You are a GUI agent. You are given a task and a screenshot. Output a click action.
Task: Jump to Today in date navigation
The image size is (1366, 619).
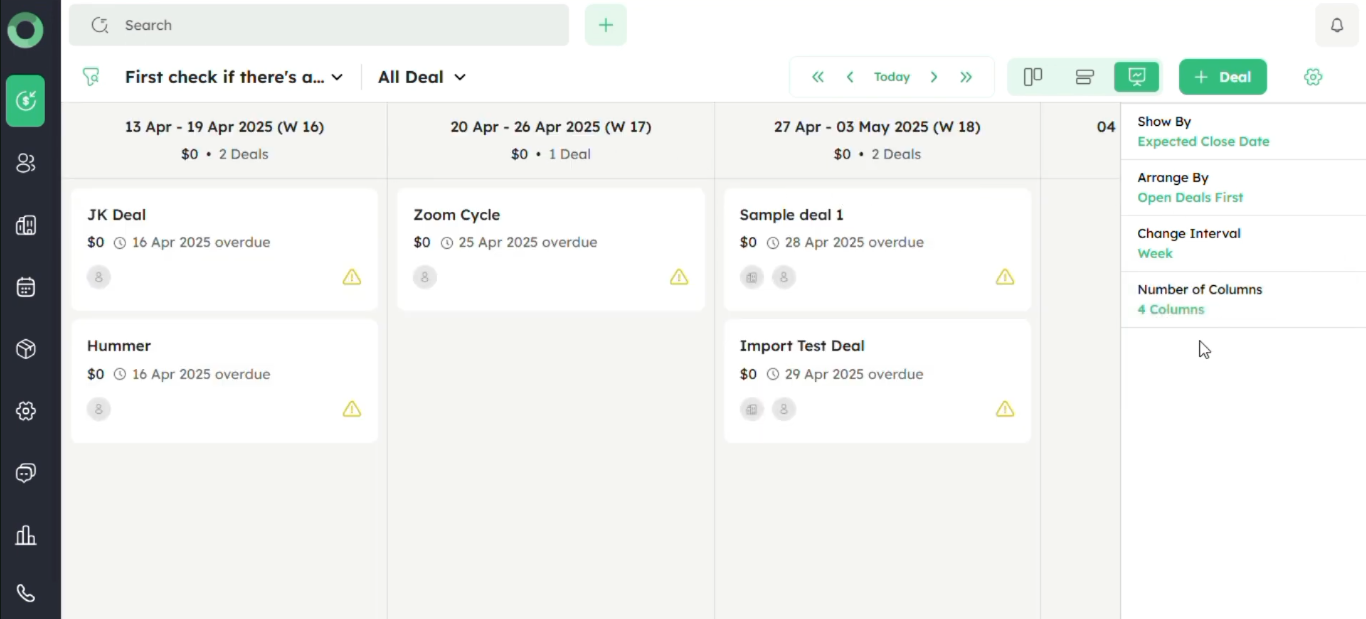point(891,77)
